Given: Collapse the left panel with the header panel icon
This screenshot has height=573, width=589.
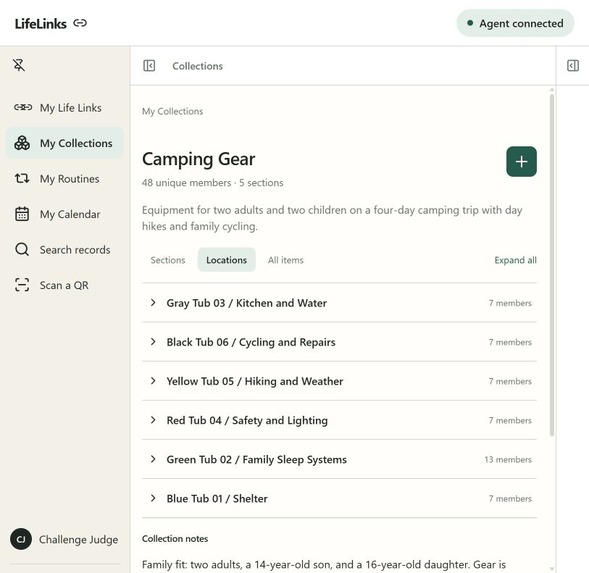Looking at the screenshot, I should click(x=149, y=66).
